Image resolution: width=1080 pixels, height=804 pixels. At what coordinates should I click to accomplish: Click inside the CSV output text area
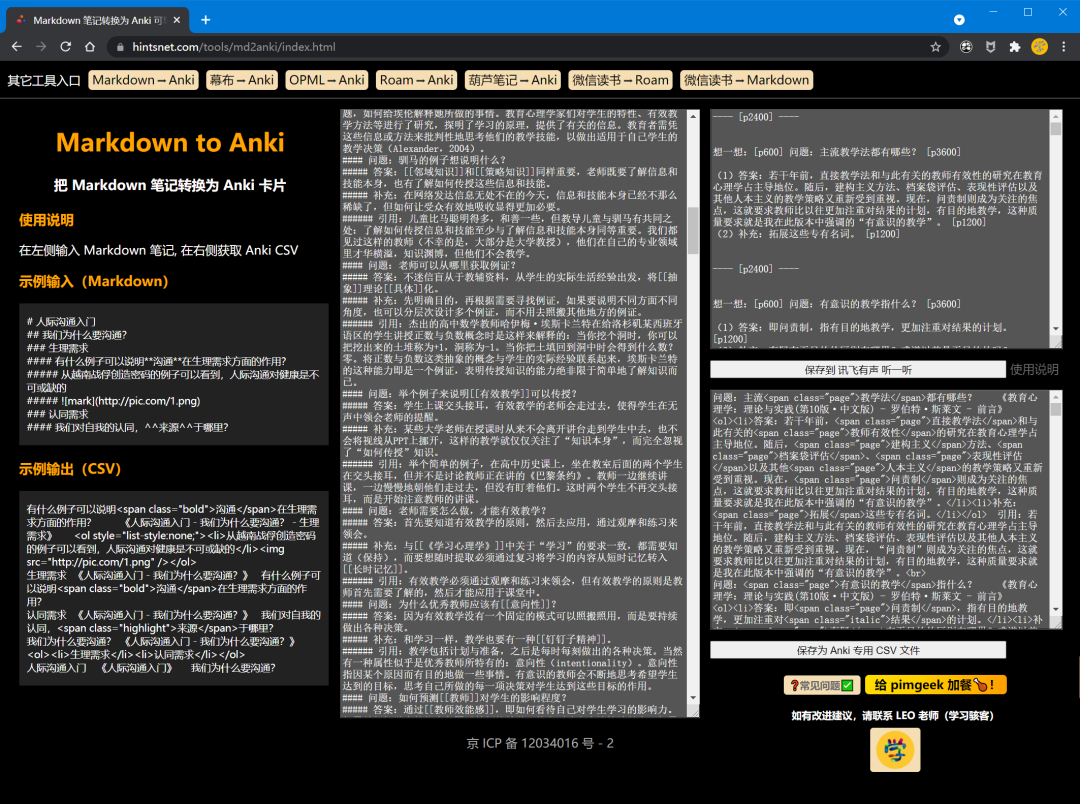pyautogui.click(x=880, y=509)
